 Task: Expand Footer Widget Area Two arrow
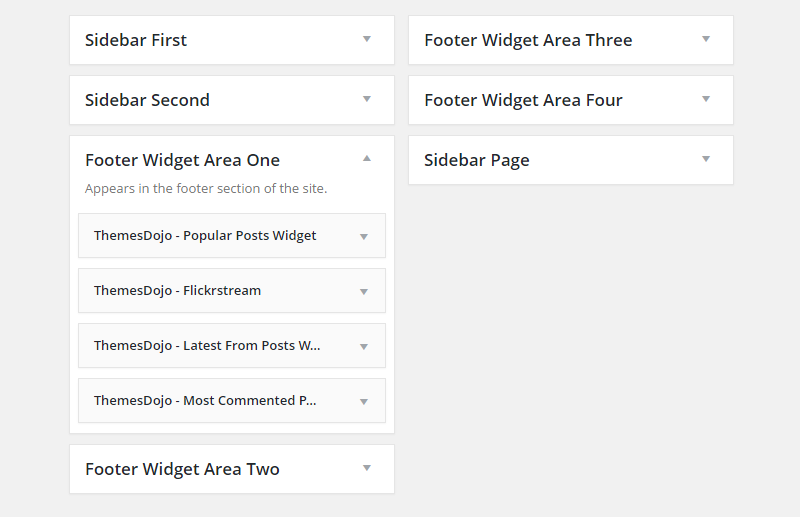(367, 468)
